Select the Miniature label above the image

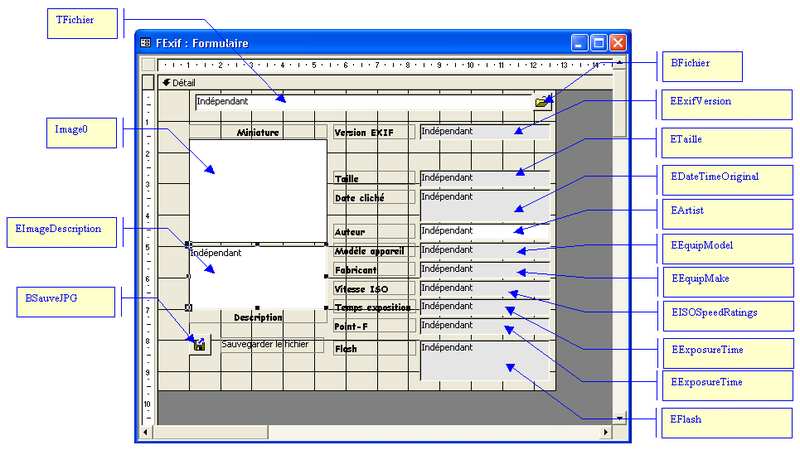coord(258,132)
